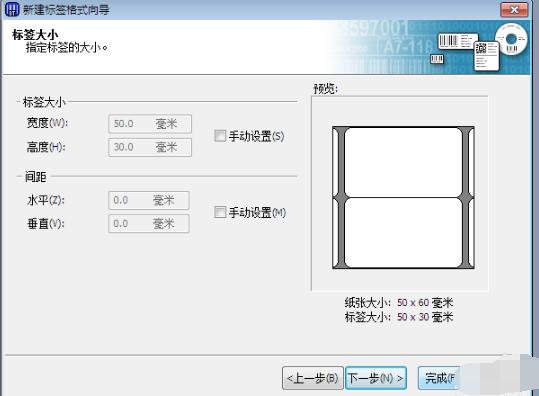
Task: Proceed with the 下一步(N) > button
Action: [x=376, y=378]
